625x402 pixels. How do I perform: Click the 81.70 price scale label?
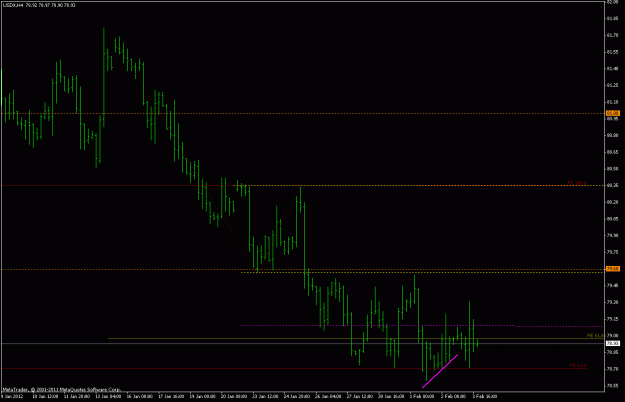pos(613,35)
